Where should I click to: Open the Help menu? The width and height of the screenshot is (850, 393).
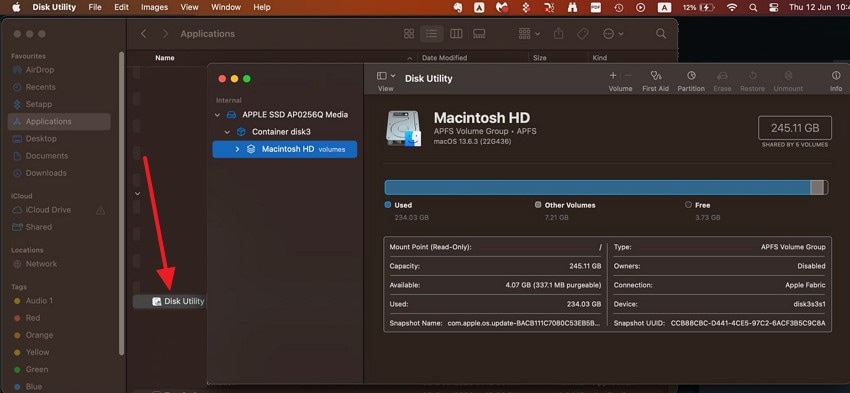click(262, 8)
